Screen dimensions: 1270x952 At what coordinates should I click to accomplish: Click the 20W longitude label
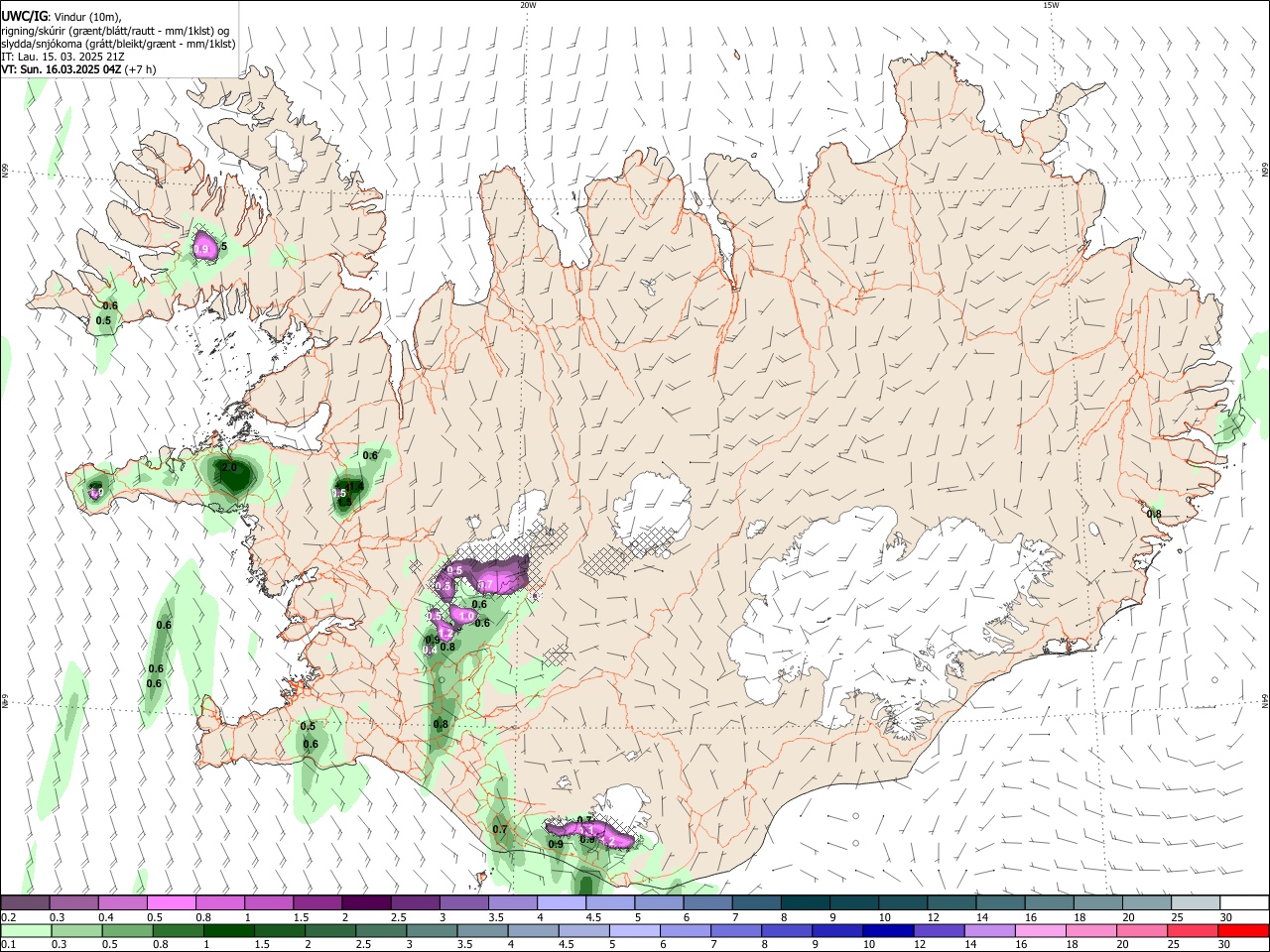pyautogui.click(x=528, y=5)
